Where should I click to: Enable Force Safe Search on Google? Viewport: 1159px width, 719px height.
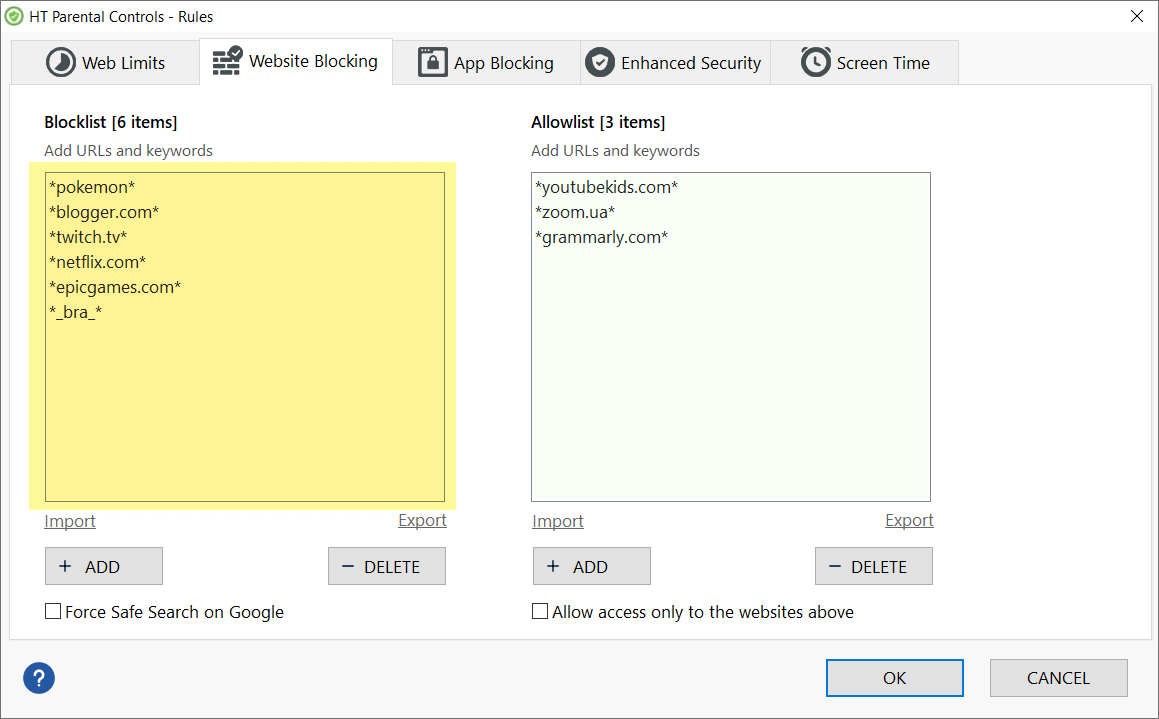(53, 611)
